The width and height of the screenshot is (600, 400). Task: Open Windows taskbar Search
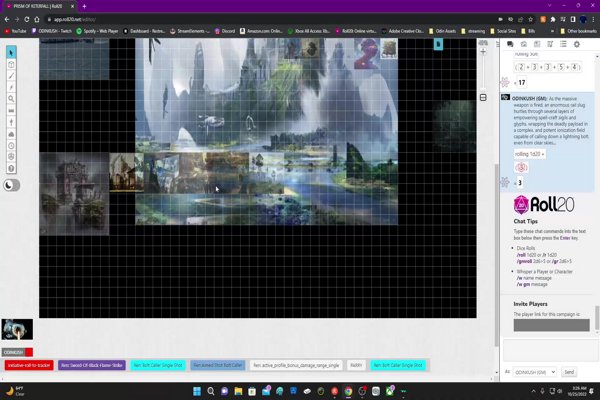pyautogui.click(x=211, y=391)
